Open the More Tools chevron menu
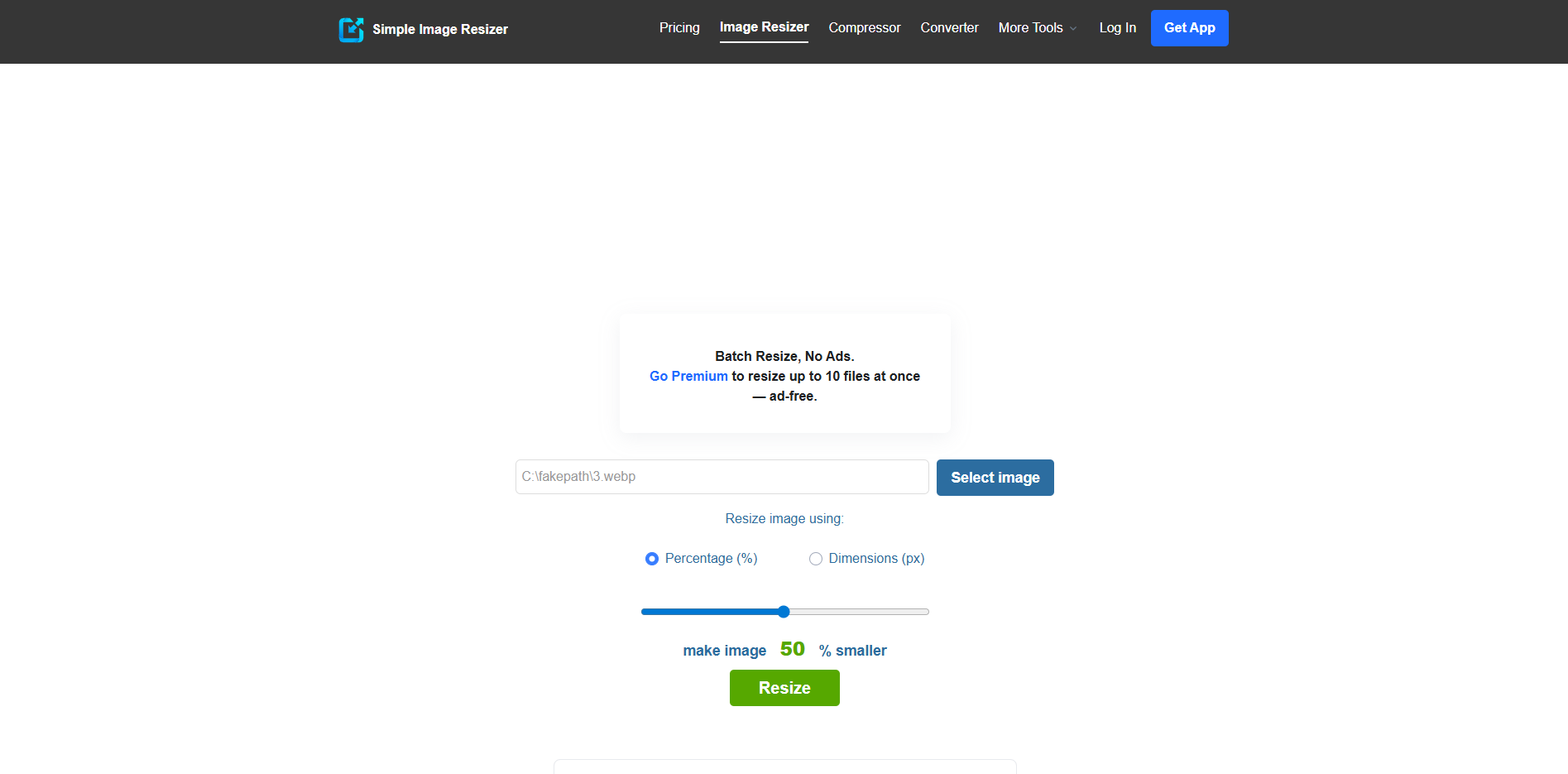Image resolution: width=1568 pixels, height=774 pixels. pyautogui.click(x=1073, y=28)
